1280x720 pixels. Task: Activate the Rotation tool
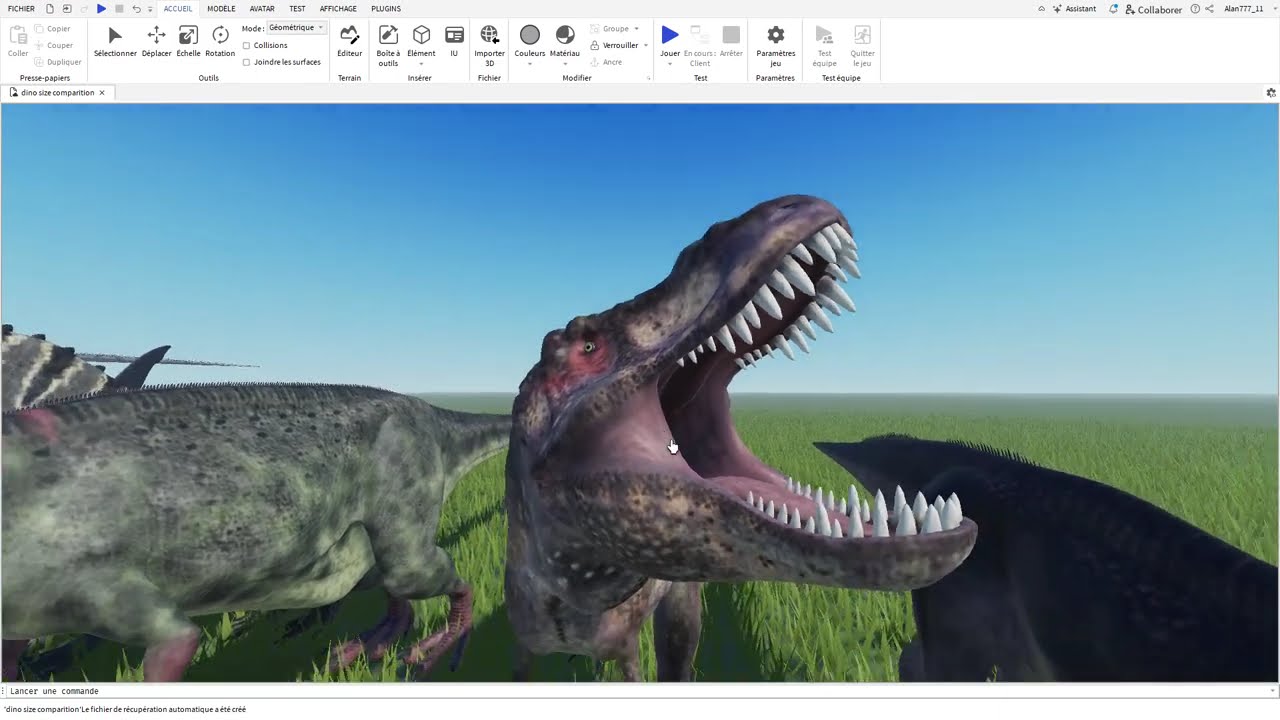pyautogui.click(x=220, y=41)
